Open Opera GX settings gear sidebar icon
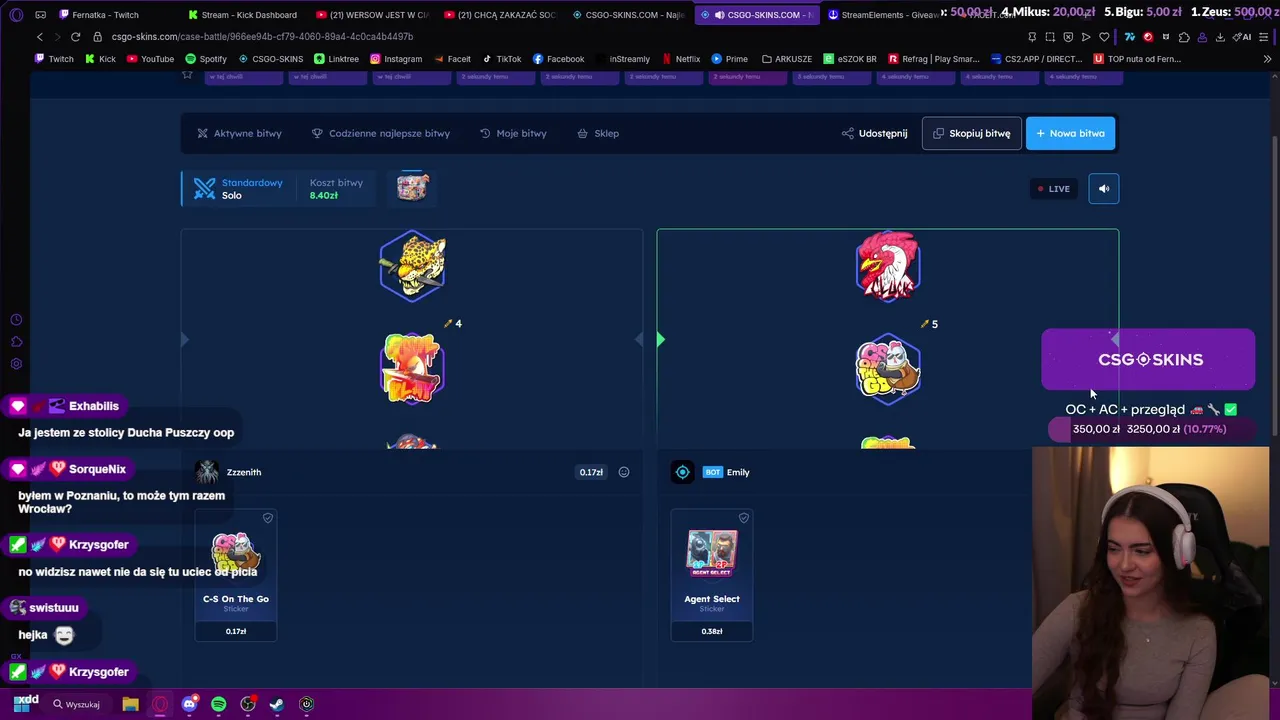 click(x=16, y=364)
